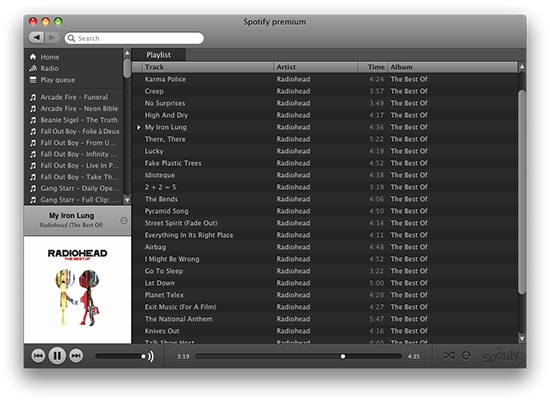Viewport: 550px width, 401px height.
Task: Select Arcade Fire – Neon Bible playlist
Action: tap(79, 109)
